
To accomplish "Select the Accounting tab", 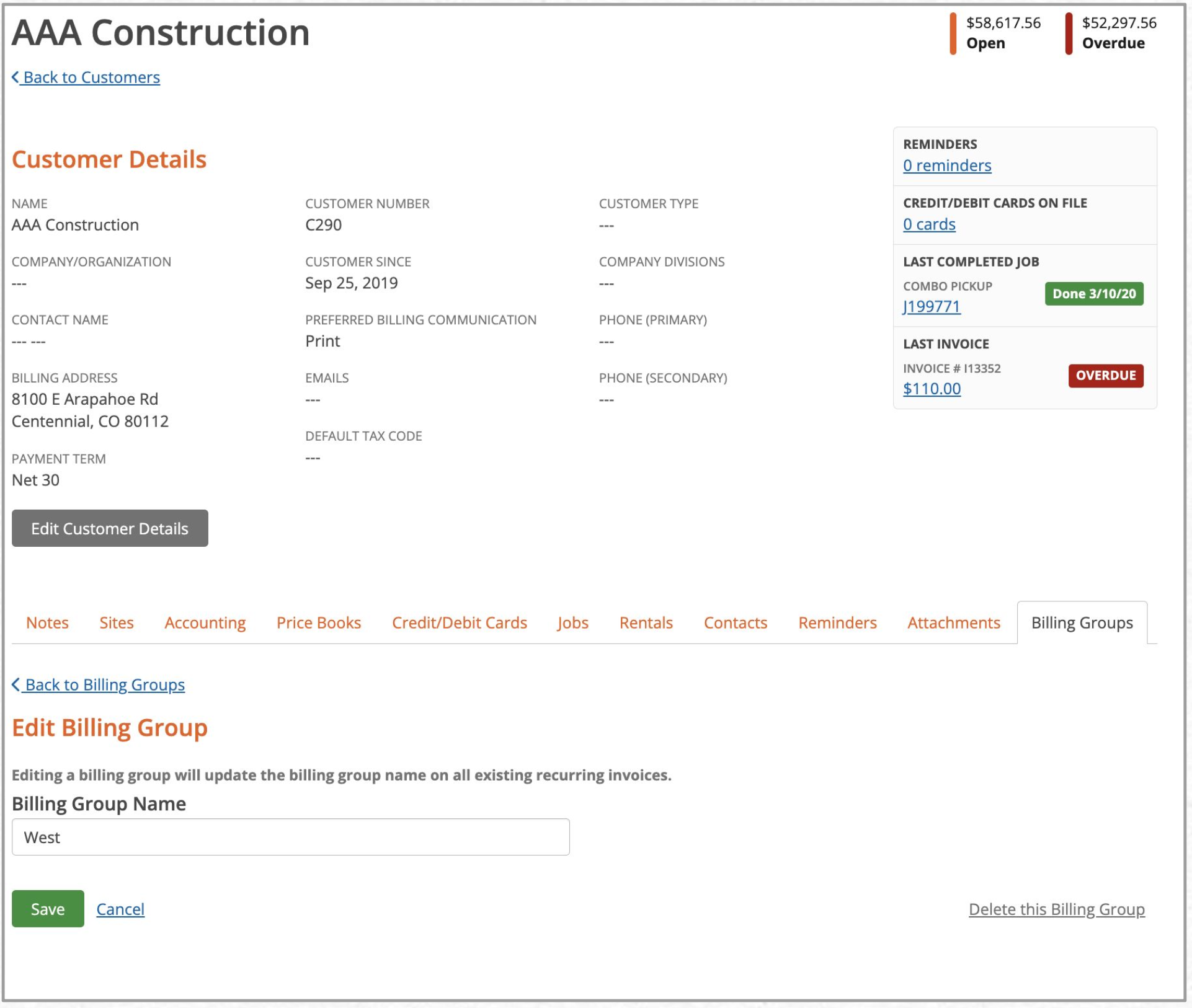I will [x=204, y=622].
